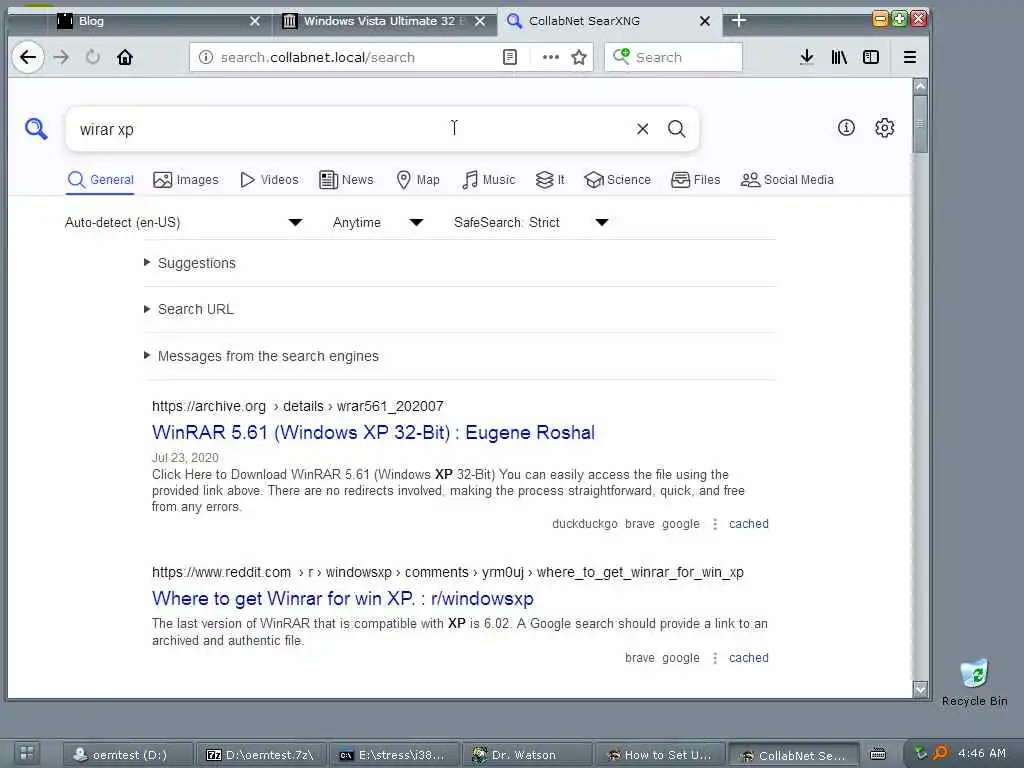Focus the browser Search box

click(673, 57)
